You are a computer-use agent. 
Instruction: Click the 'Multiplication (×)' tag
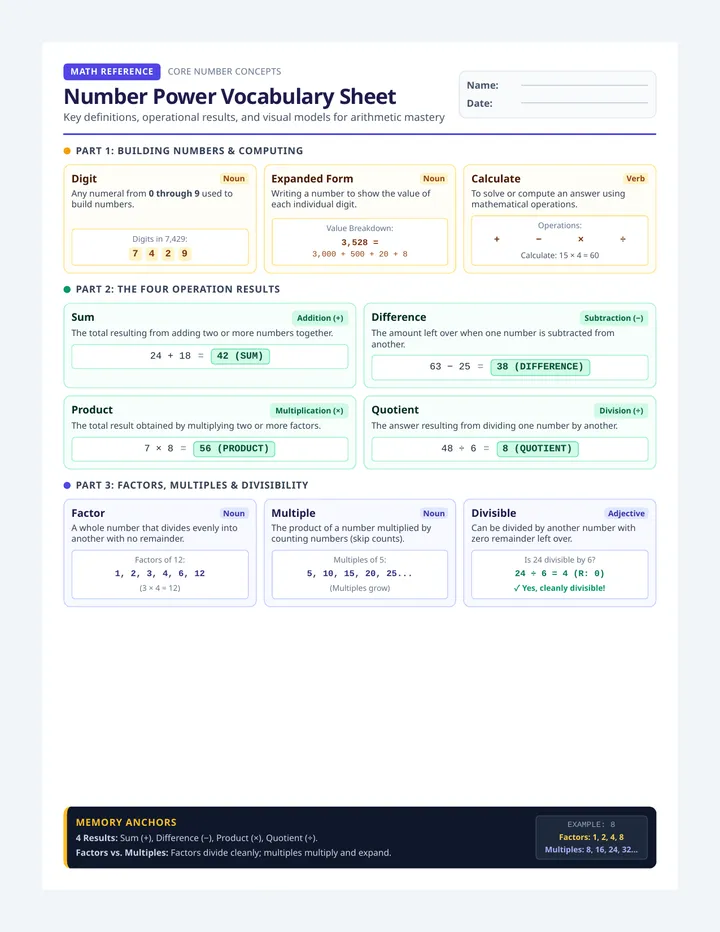[309, 411]
